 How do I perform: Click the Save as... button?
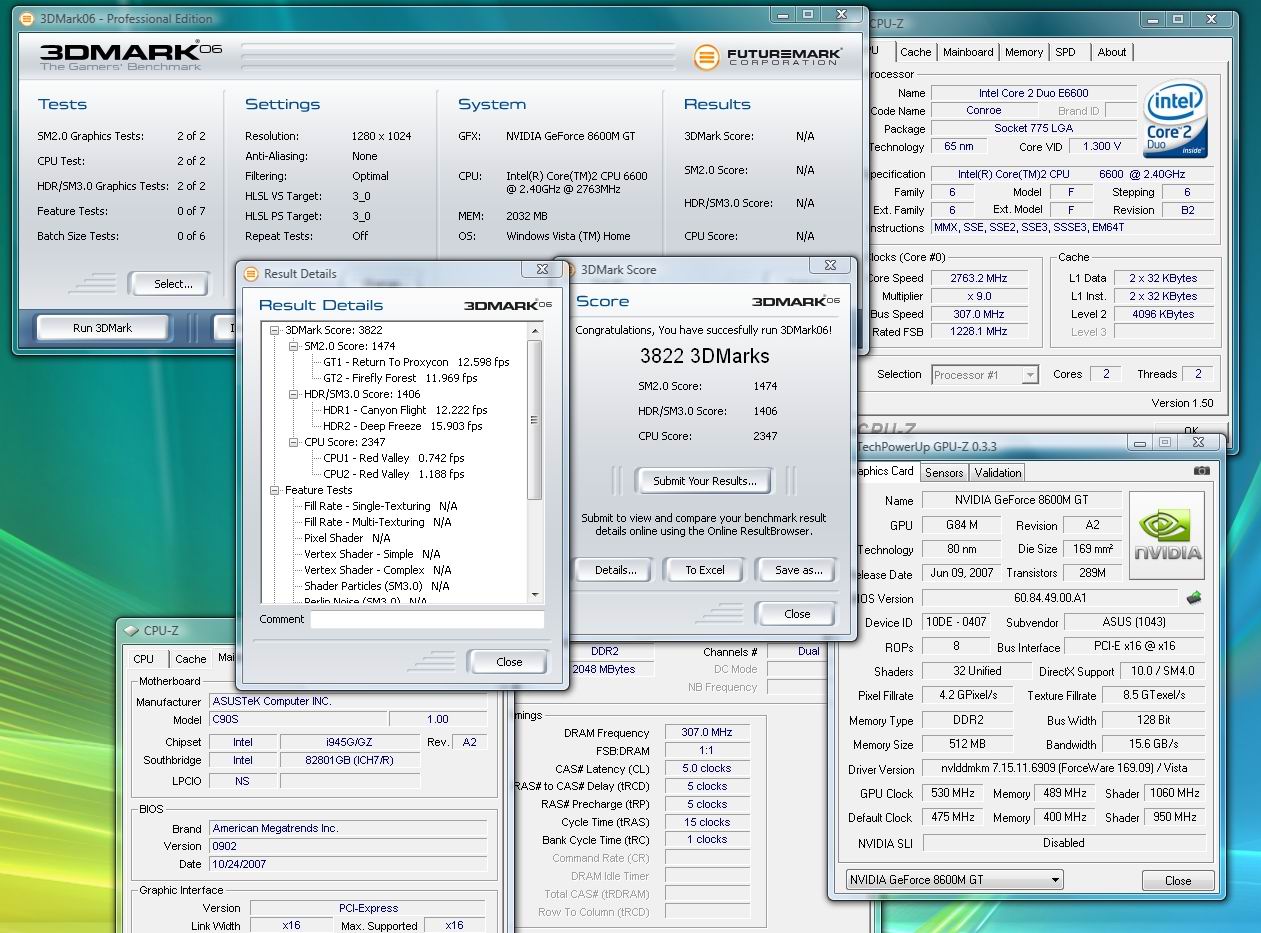pyautogui.click(x=798, y=570)
